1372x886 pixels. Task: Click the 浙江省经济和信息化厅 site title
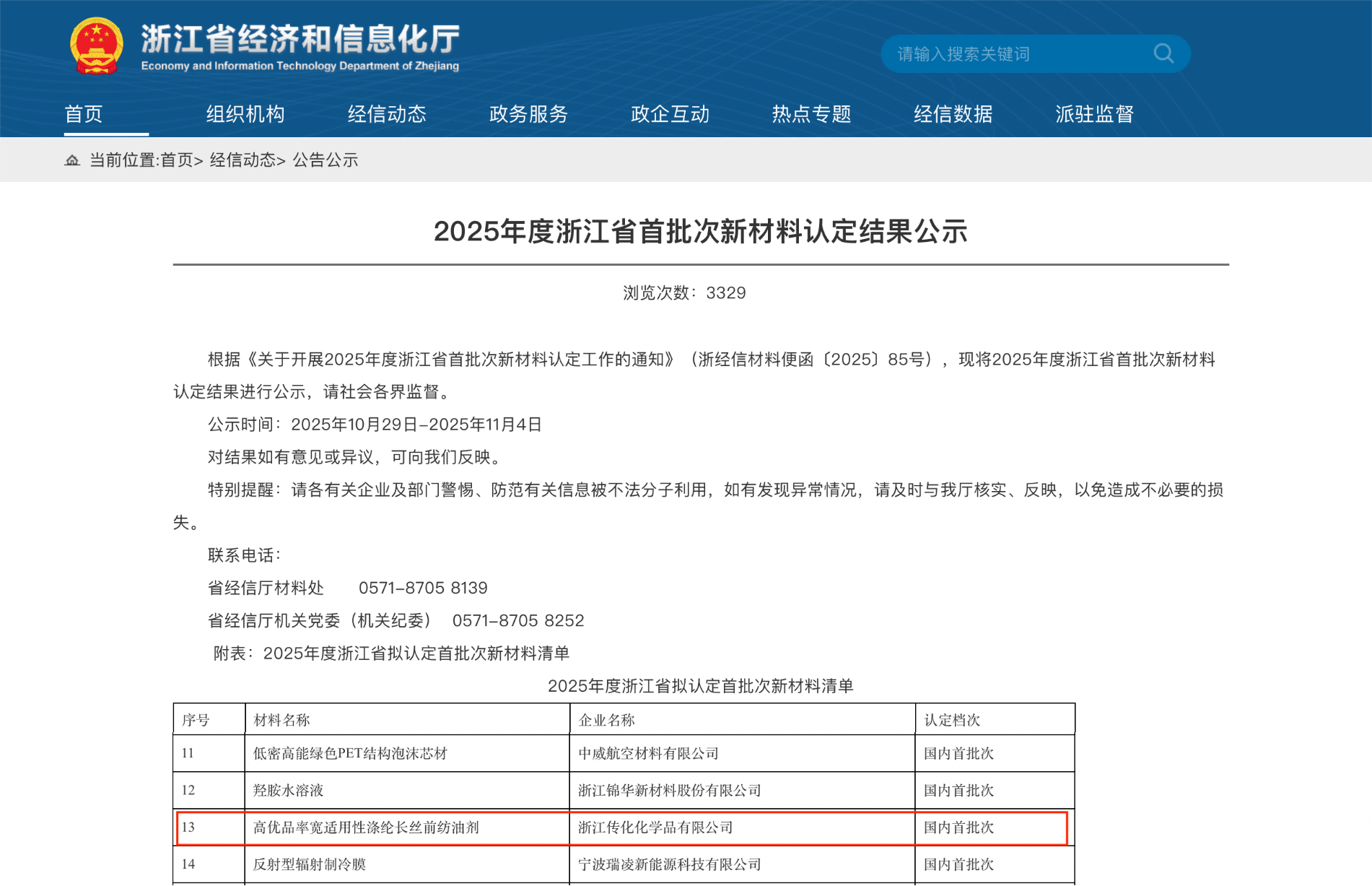(300, 40)
